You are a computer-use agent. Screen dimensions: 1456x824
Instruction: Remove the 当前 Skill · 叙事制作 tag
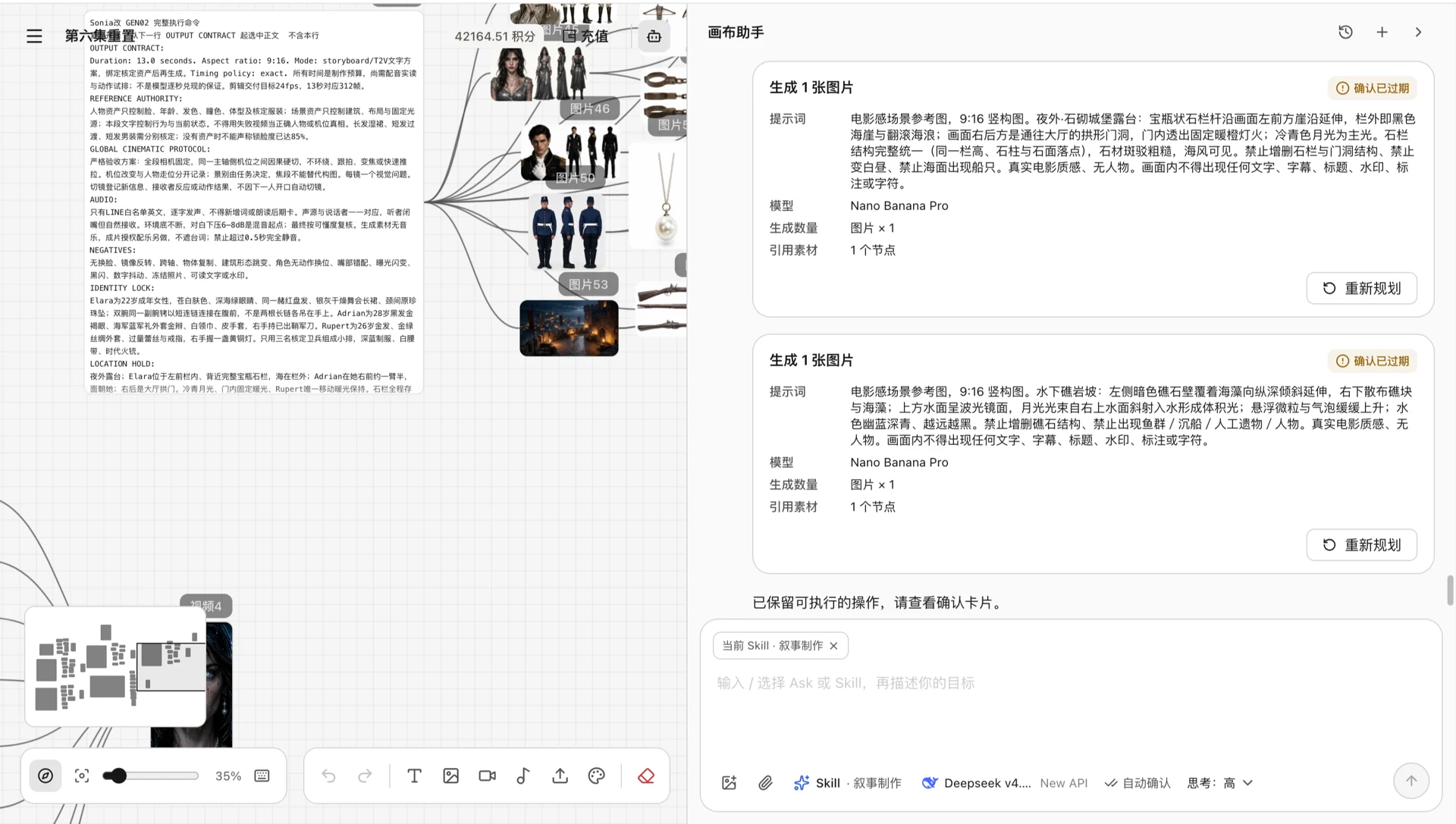(x=833, y=646)
